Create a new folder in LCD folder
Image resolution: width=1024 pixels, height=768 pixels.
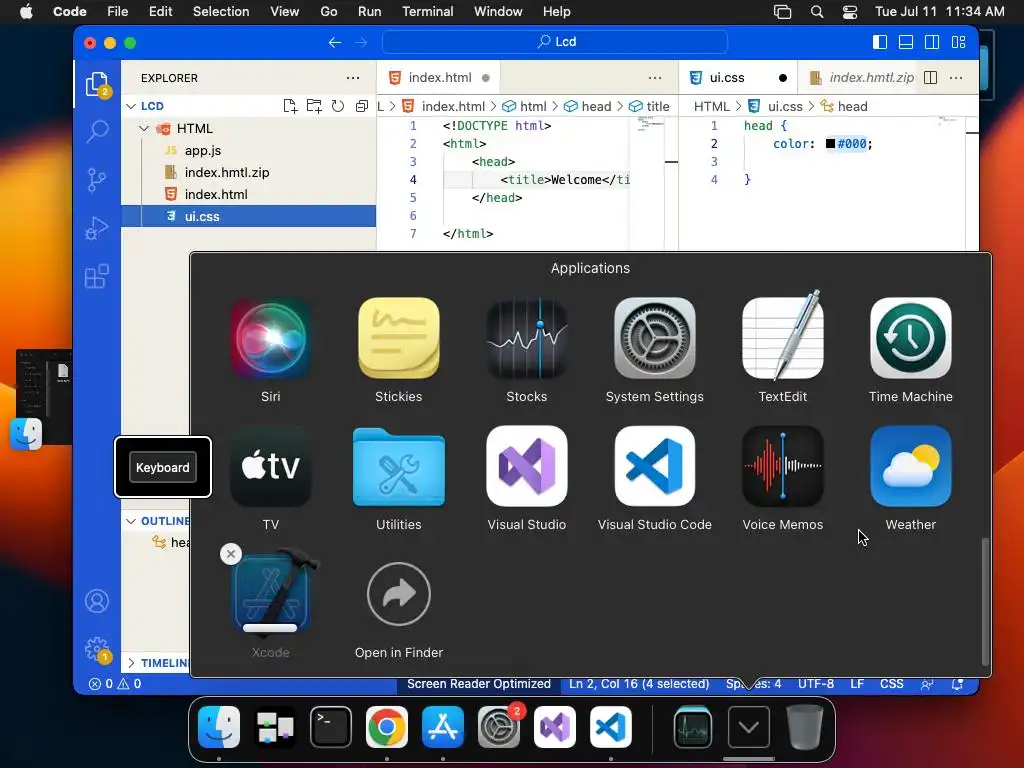(x=314, y=106)
